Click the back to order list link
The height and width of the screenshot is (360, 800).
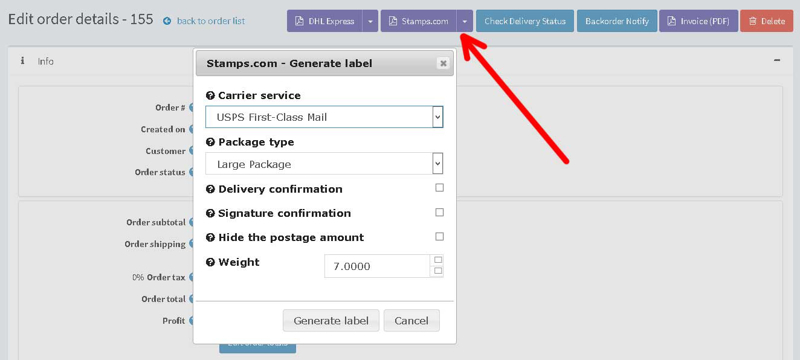[211, 21]
